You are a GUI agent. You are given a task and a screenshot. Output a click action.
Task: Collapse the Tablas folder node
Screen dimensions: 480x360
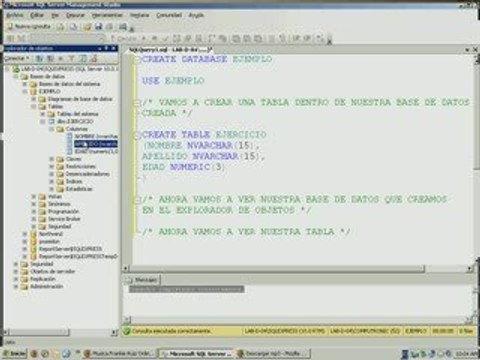click(34, 106)
